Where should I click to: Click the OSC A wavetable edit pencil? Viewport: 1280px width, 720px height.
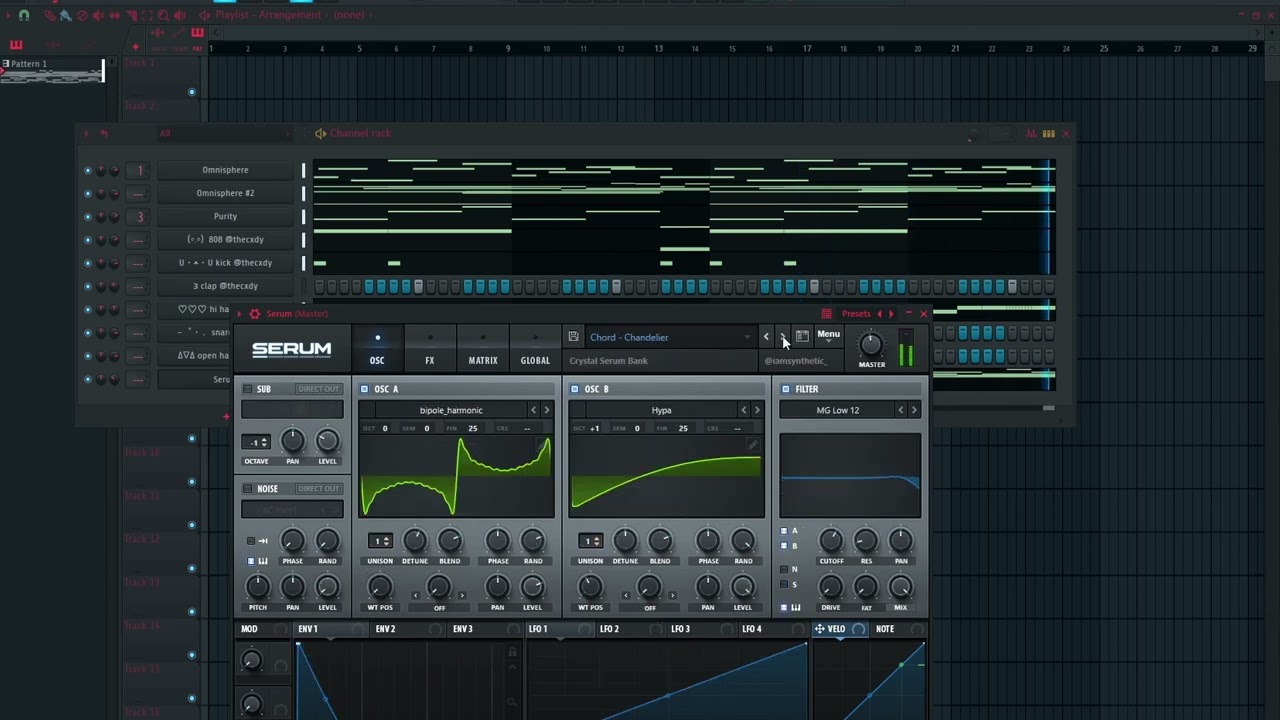543,445
